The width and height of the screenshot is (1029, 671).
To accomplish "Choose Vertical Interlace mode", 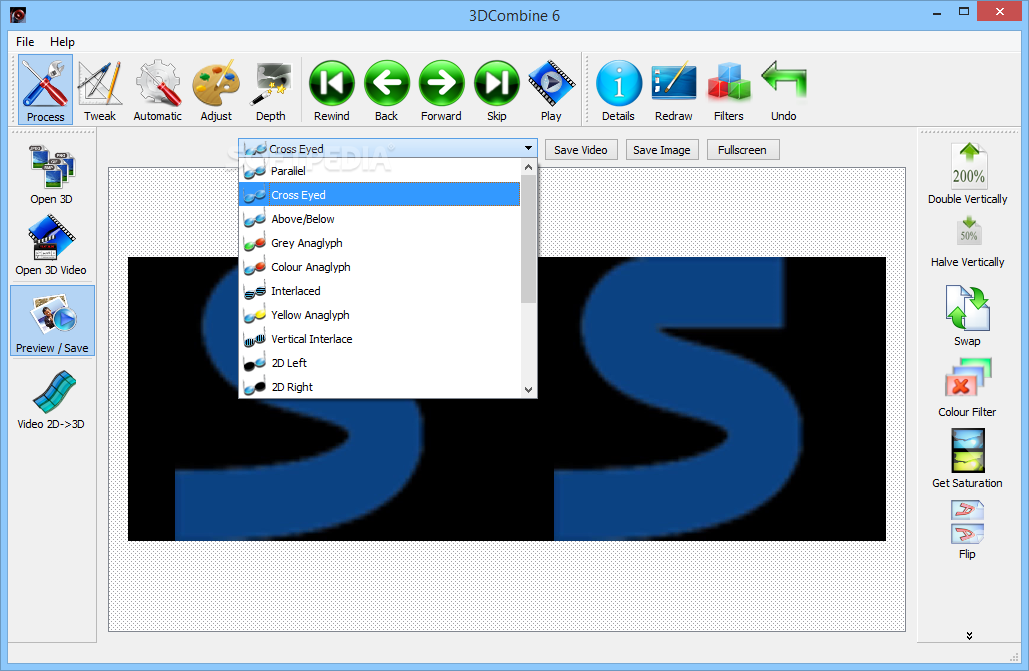I will pyautogui.click(x=380, y=339).
